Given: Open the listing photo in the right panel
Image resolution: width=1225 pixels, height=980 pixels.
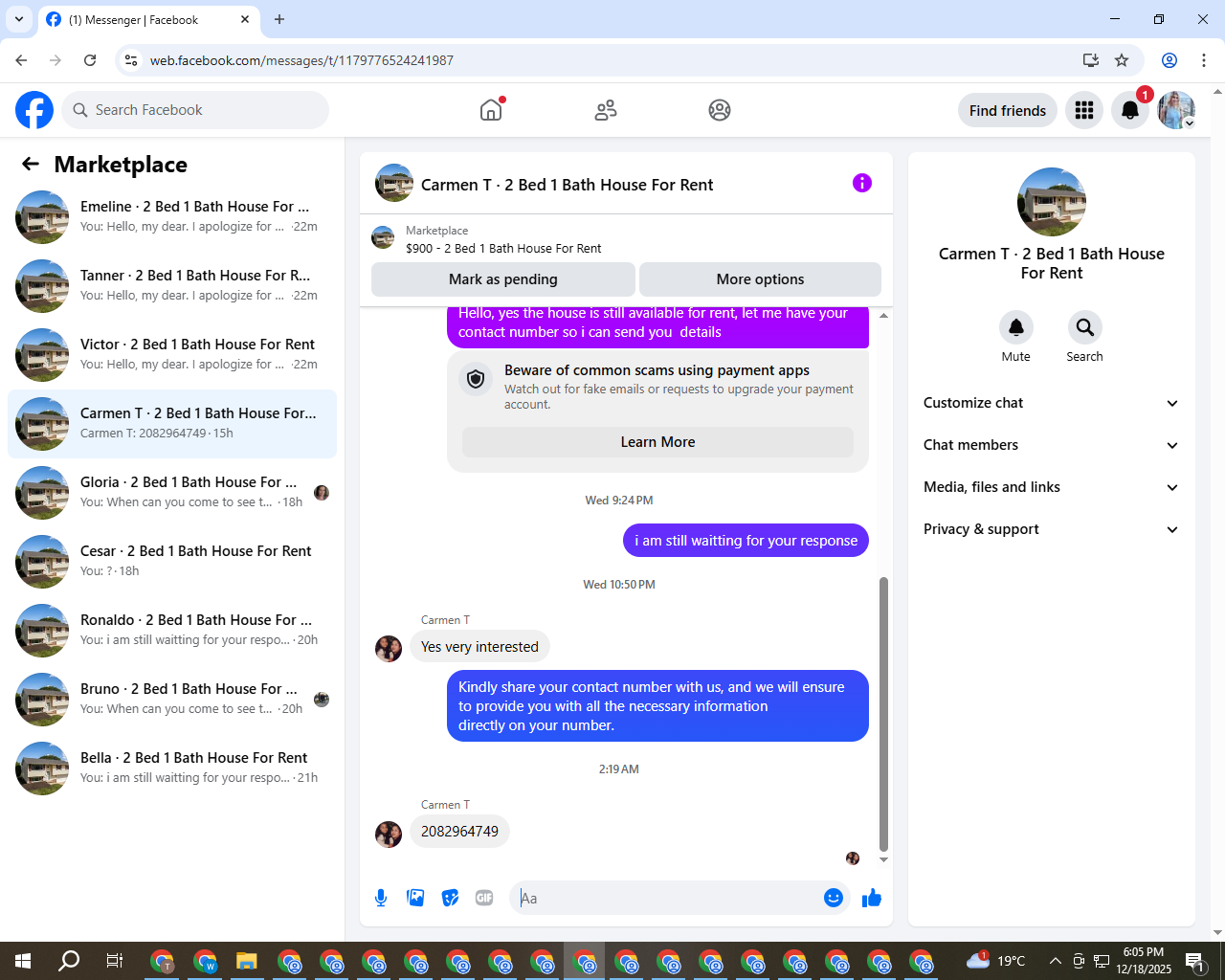Looking at the screenshot, I should 1052,202.
